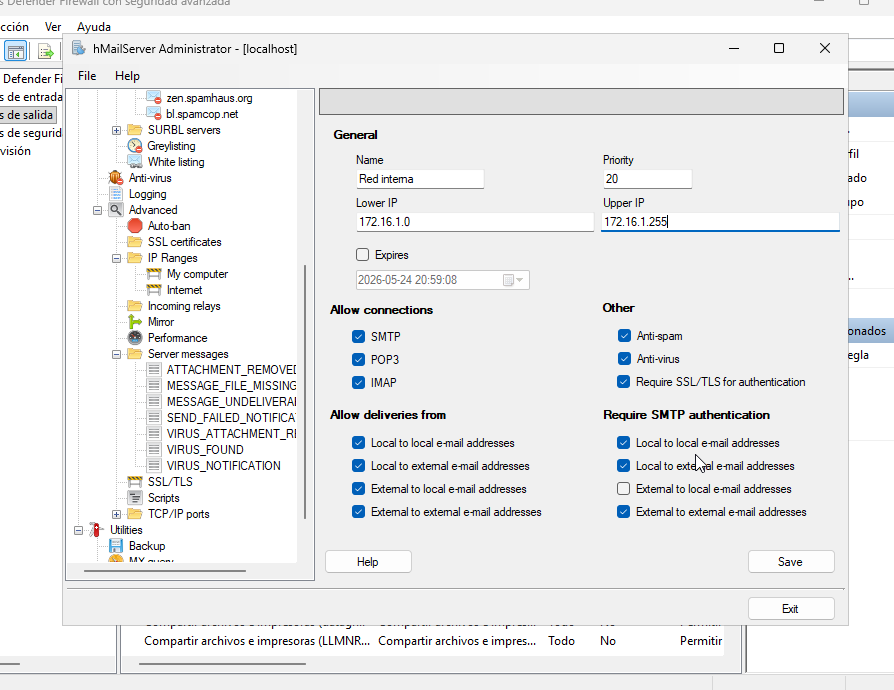Click the Upper IP field

tap(720, 222)
